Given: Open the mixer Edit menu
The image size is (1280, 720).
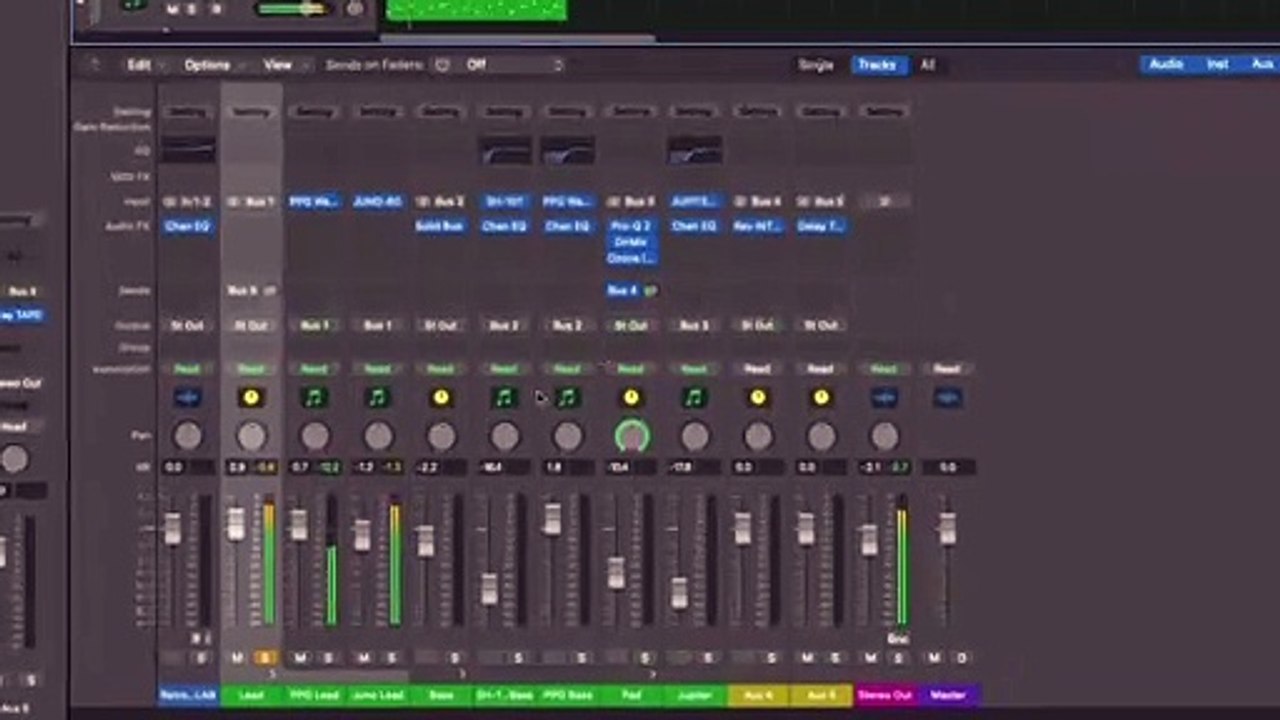Looking at the screenshot, I should [139, 65].
